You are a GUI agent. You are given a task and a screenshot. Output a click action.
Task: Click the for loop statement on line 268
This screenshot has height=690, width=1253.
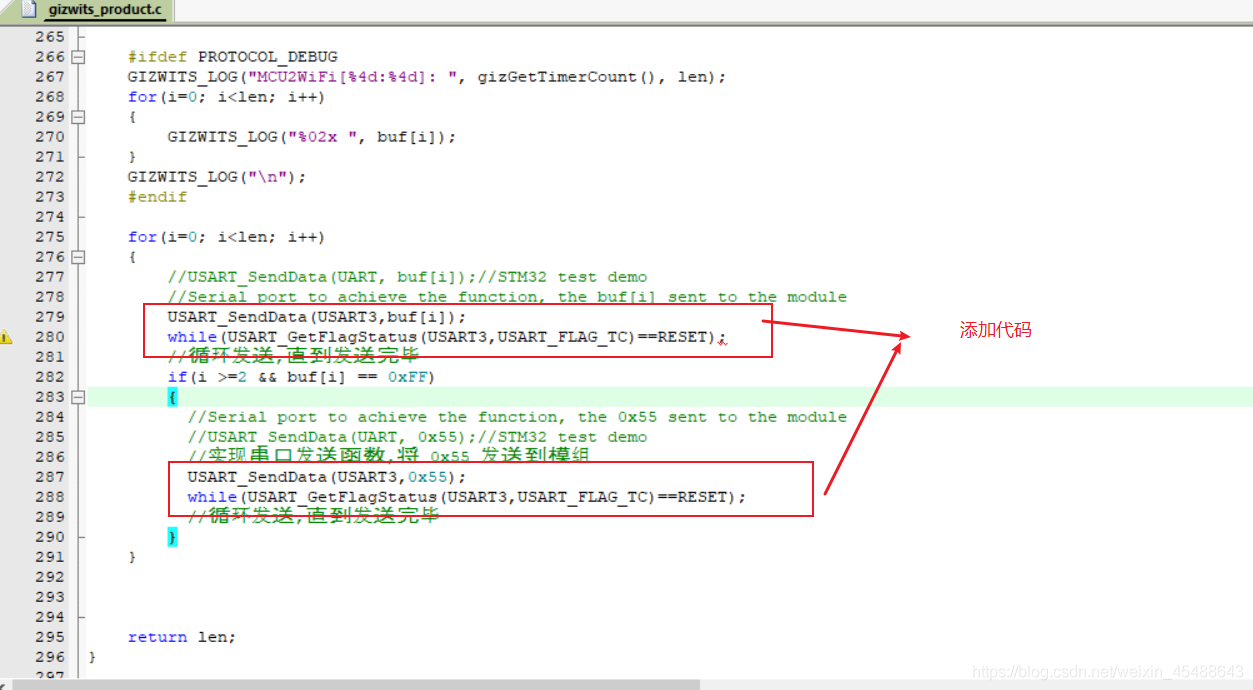(x=226, y=97)
